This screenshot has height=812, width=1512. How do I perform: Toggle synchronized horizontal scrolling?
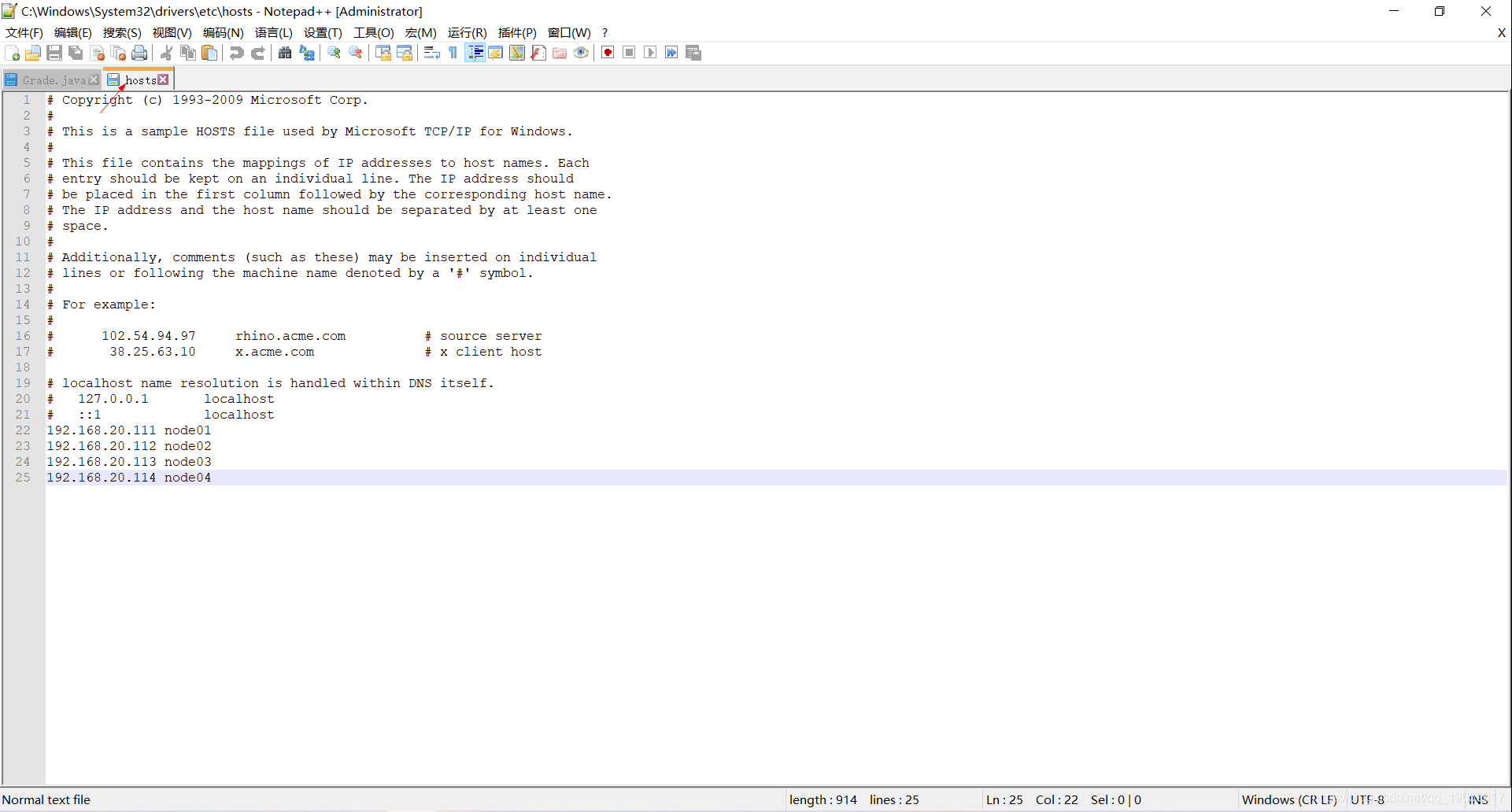click(x=405, y=53)
